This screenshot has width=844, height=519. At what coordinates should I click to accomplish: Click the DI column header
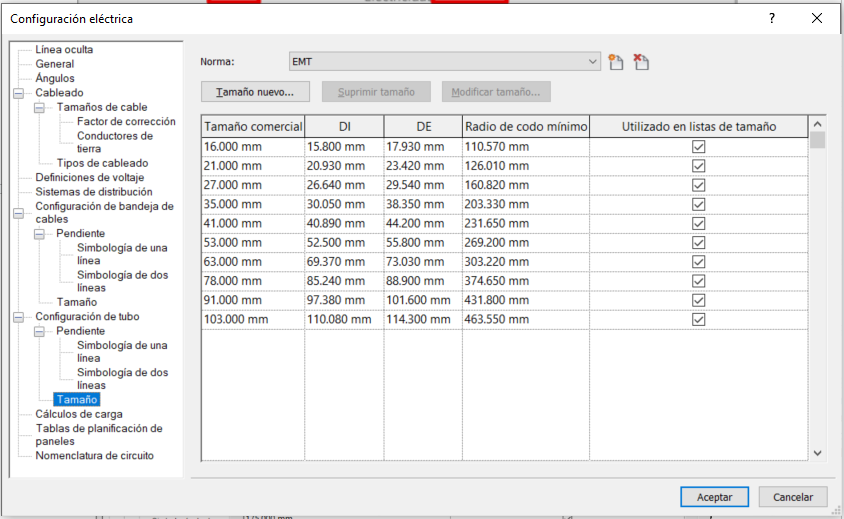[x=344, y=127]
